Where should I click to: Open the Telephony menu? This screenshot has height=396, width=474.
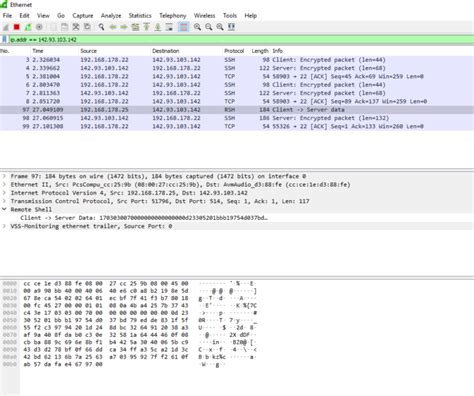[173, 16]
